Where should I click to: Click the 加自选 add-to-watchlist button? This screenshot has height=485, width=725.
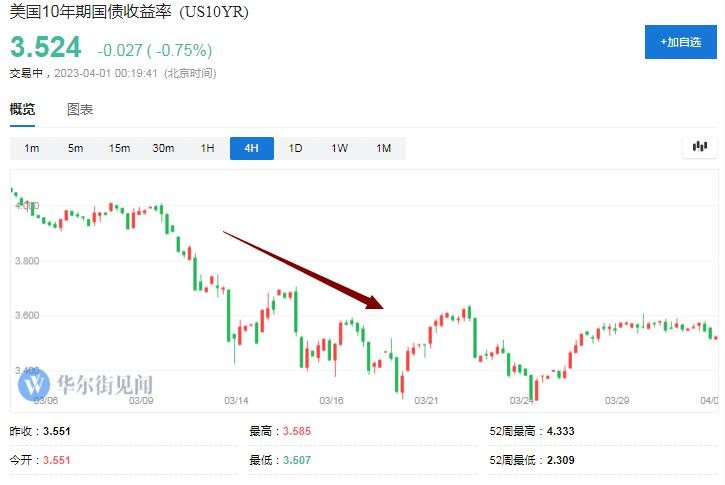(x=680, y=42)
